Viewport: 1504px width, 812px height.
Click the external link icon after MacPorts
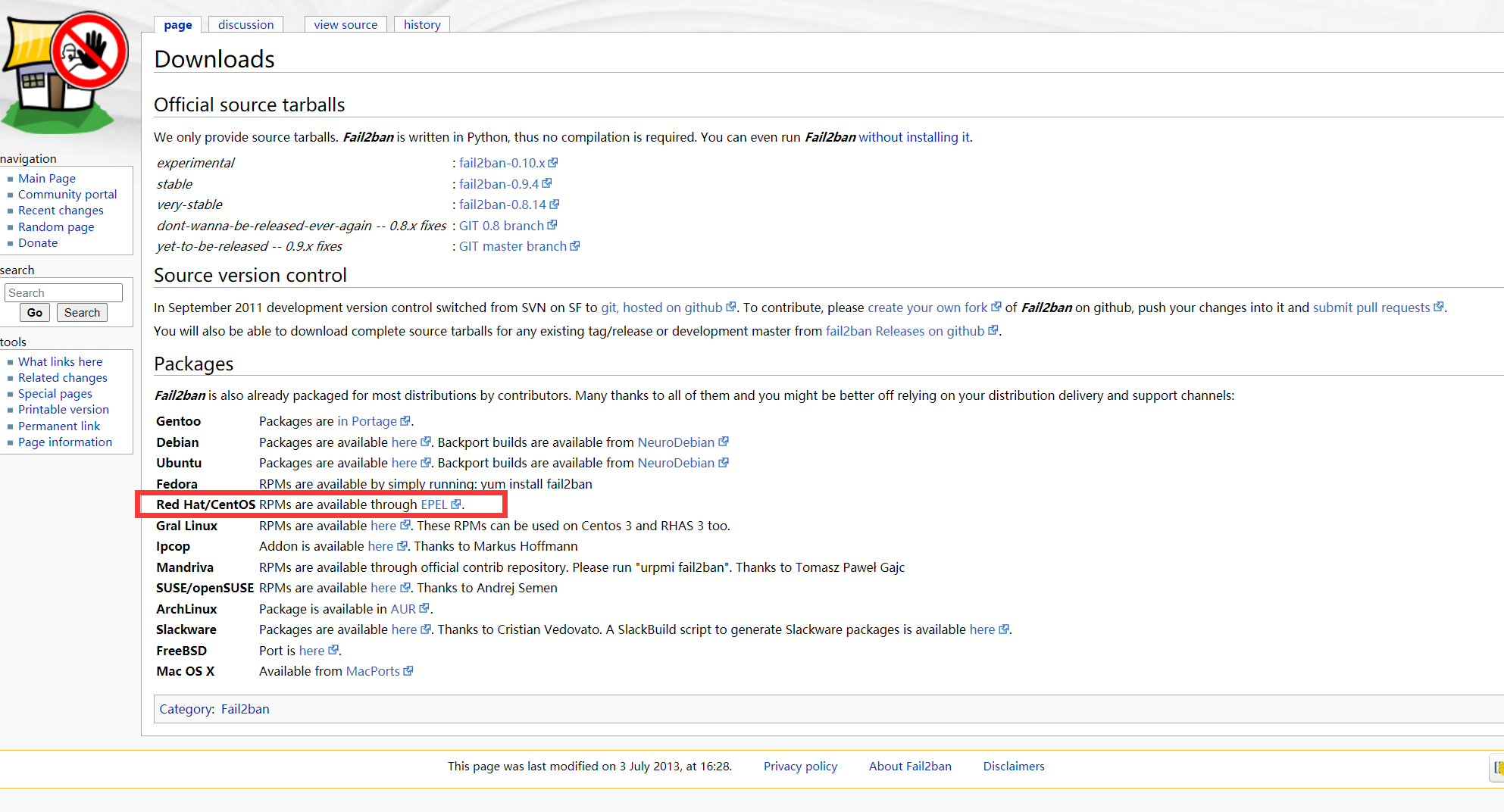(408, 670)
